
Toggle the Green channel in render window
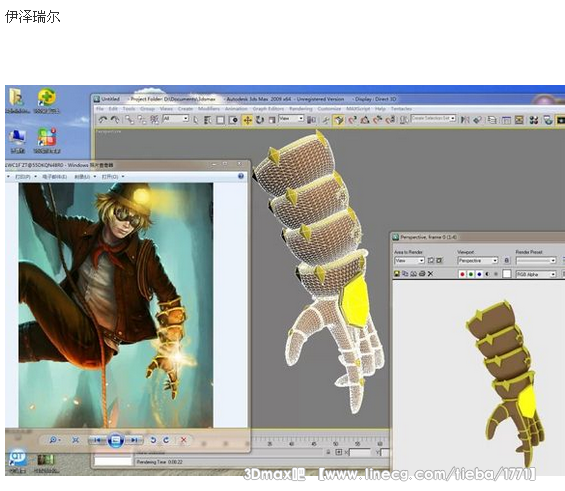pyautogui.click(x=471, y=274)
